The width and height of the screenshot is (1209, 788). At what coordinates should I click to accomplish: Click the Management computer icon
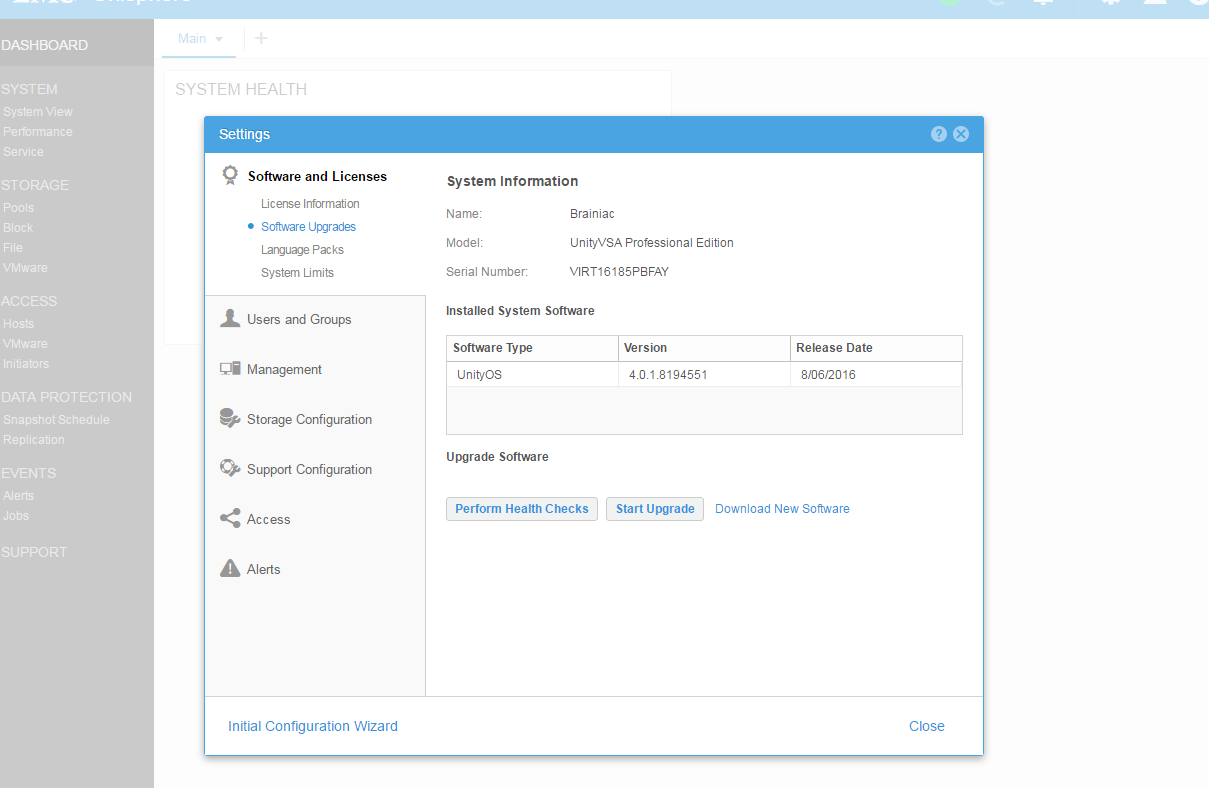pyautogui.click(x=230, y=369)
